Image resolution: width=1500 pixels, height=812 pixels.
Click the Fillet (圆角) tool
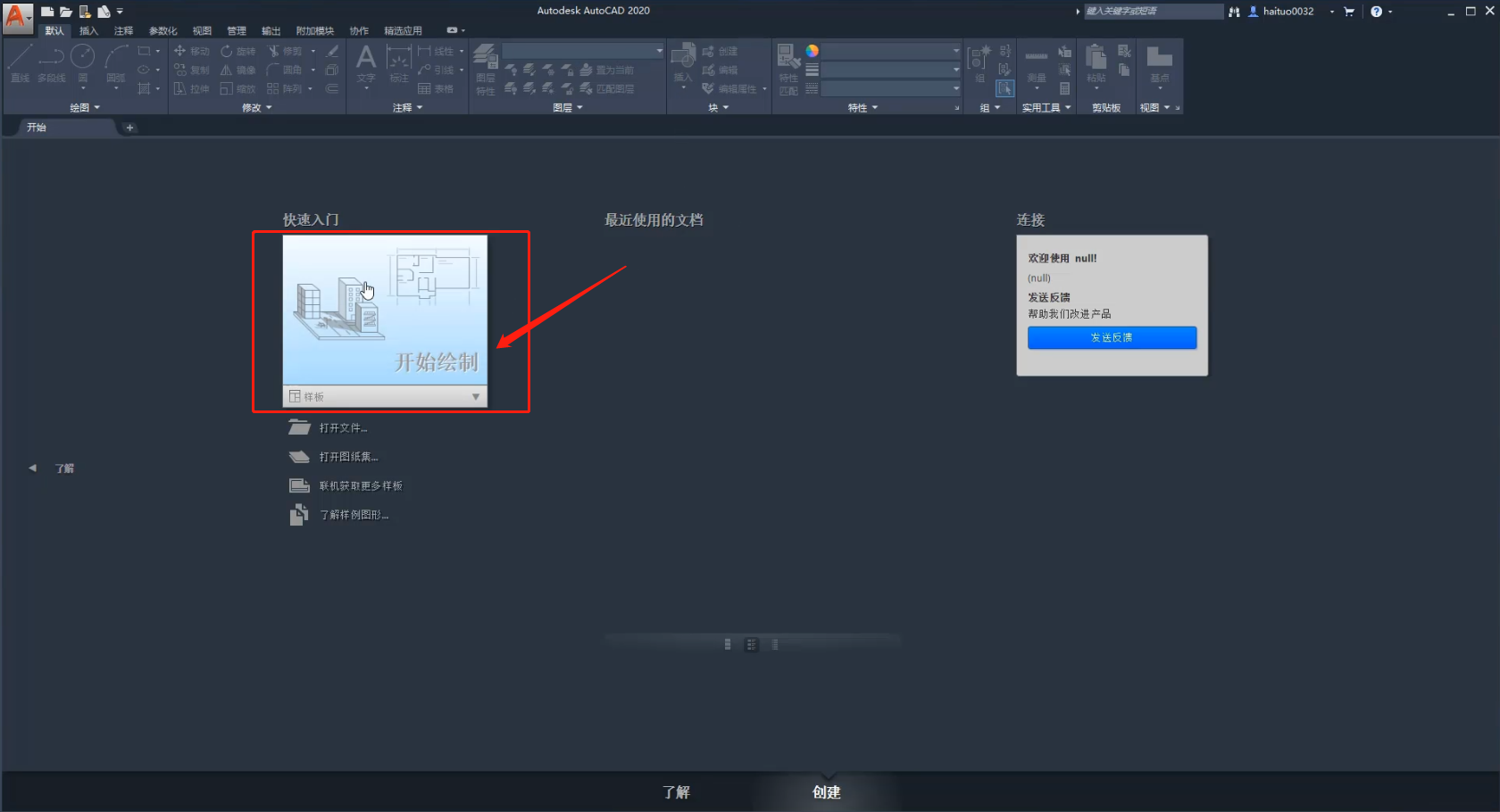point(285,70)
